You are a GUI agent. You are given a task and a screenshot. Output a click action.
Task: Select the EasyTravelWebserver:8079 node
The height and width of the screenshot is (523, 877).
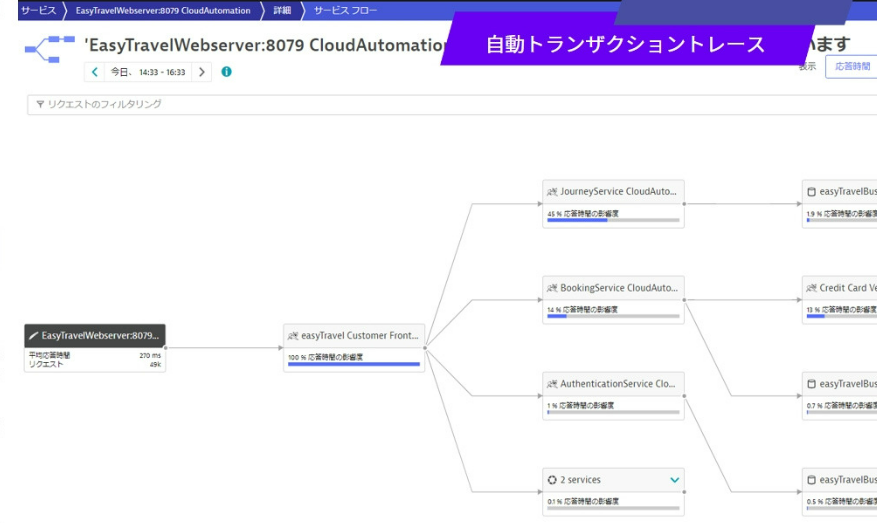(95, 348)
